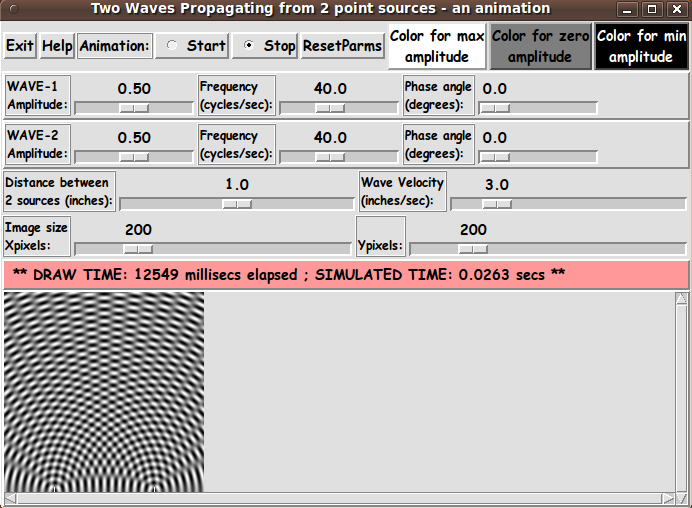
Task: Click the horizontal scrollbar left arrow
Action: [11, 498]
